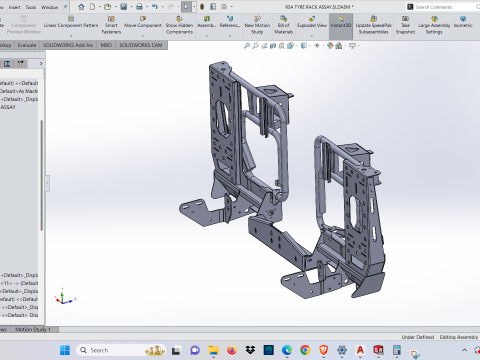
Task: Open Display Style cube icon
Action: pos(304,46)
